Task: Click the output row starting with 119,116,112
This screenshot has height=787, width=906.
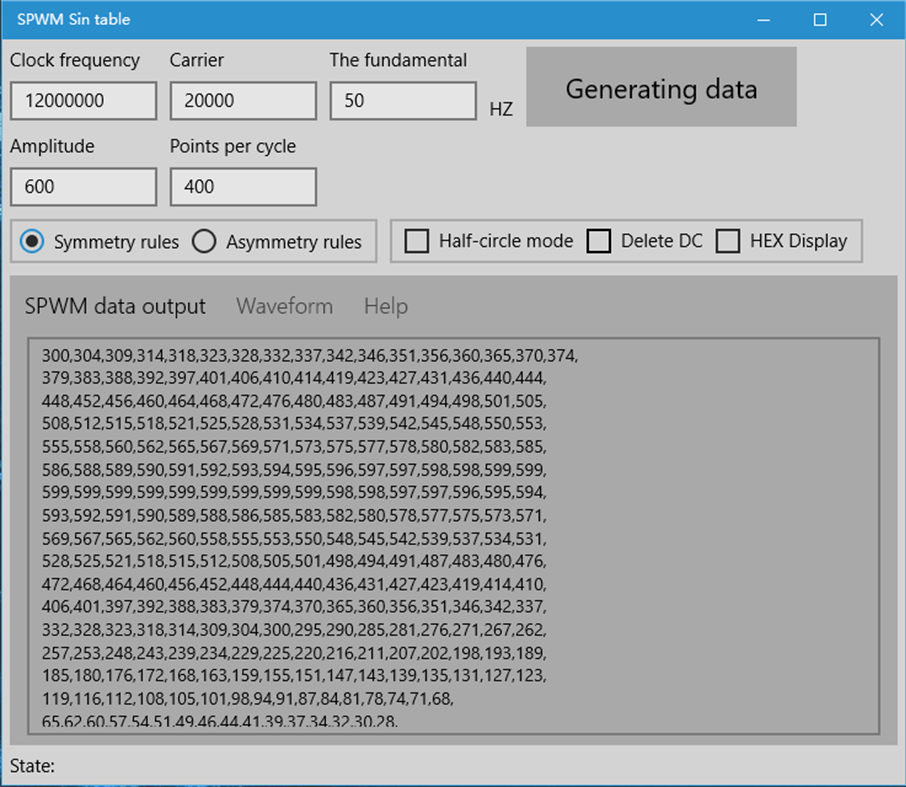Action: coord(248,699)
